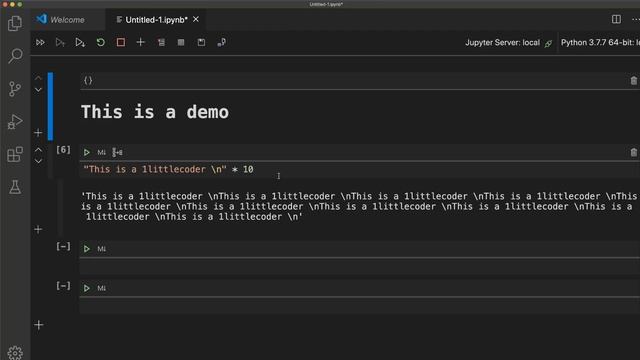Screen dimensions: 640x360
Task: Click the 'This is a demo' heading
Action: pyautogui.click(x=155, y=112)
